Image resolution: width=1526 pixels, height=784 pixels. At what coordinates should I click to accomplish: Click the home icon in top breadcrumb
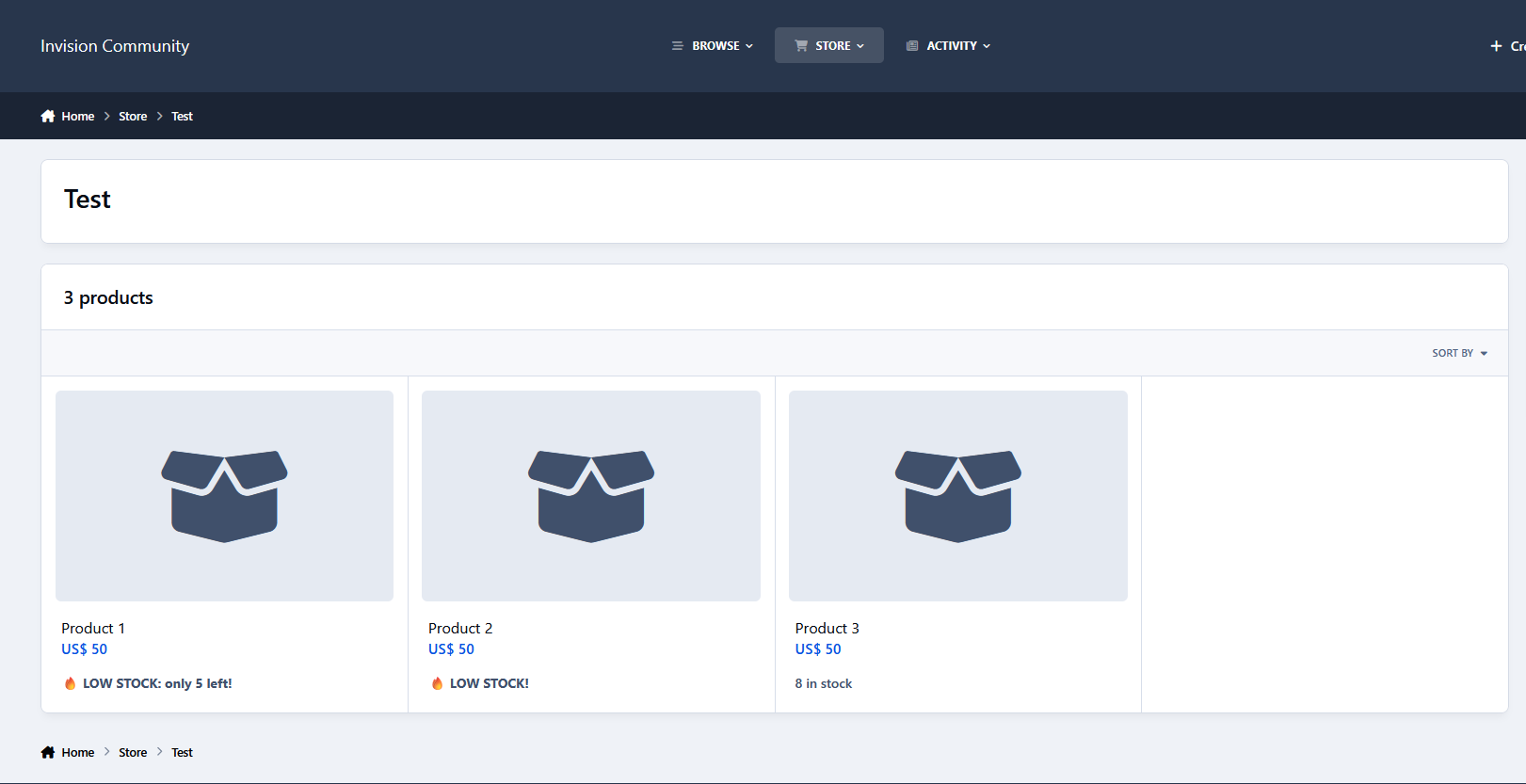tap(48, 116)
